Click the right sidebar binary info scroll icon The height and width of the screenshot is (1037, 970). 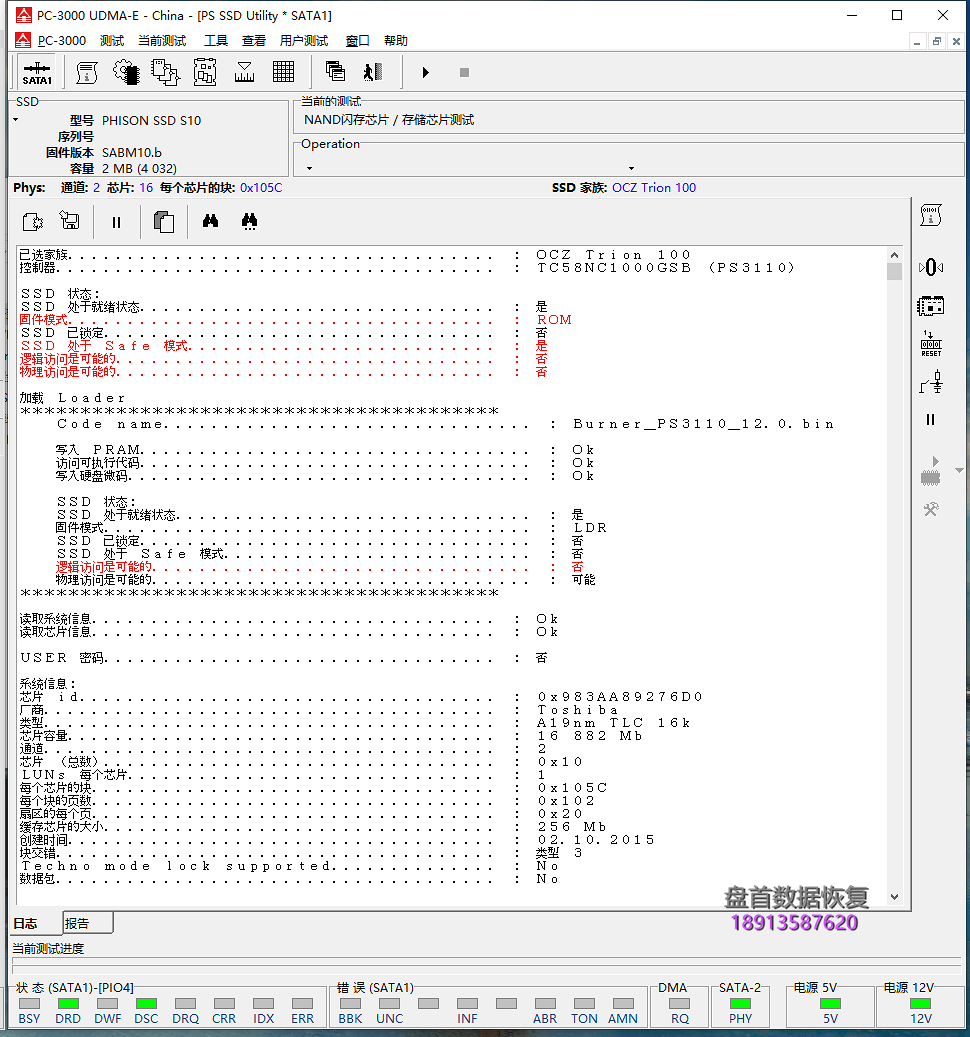[930, 215]
